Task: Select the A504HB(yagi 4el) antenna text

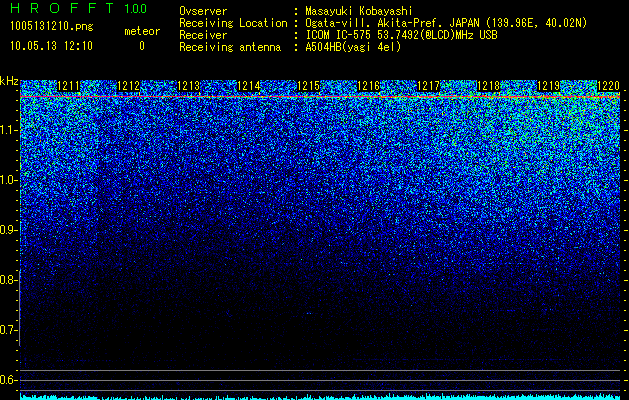Action: tap(353, 47)
